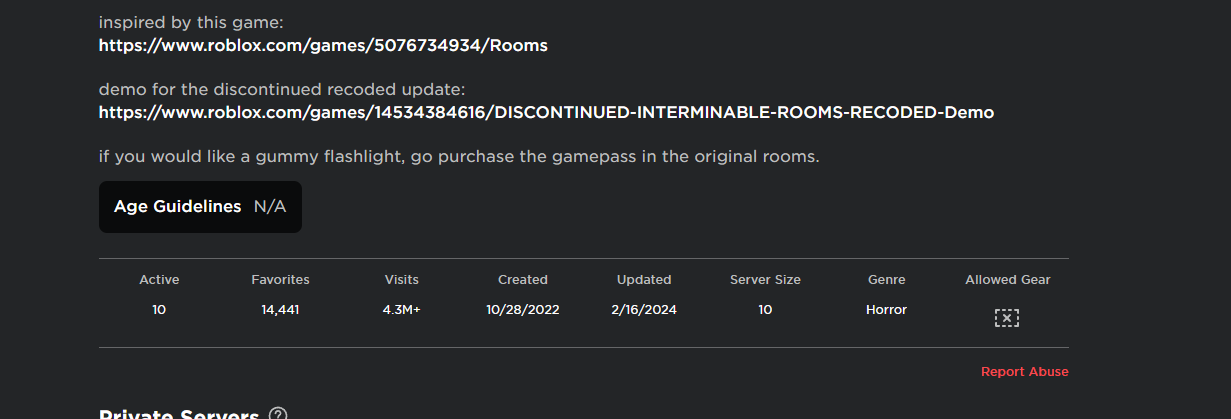The width and height of the screenshot is (1231, 419).
Task: Click the Active column label
Action: [x=159, y=280]
